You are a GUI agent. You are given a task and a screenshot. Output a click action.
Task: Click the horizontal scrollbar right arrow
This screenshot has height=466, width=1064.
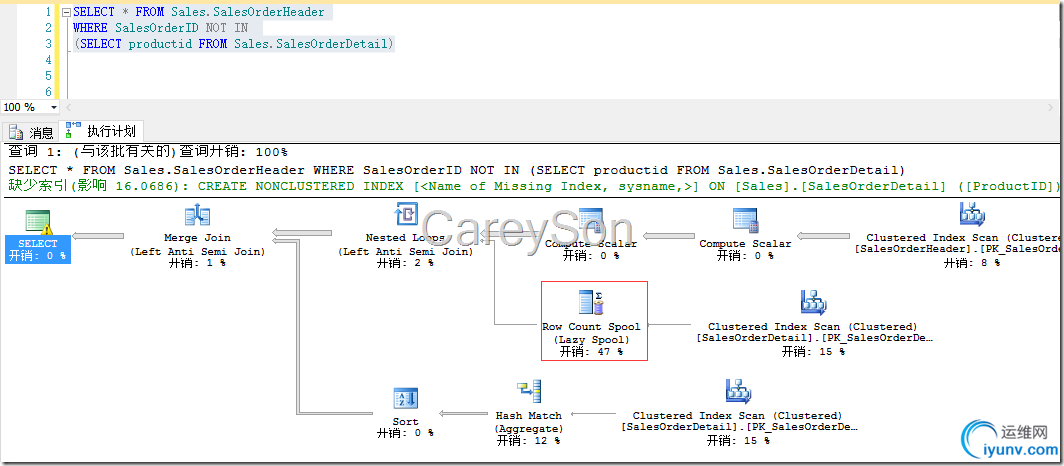pyautogui.click(x=1050, y=107)
